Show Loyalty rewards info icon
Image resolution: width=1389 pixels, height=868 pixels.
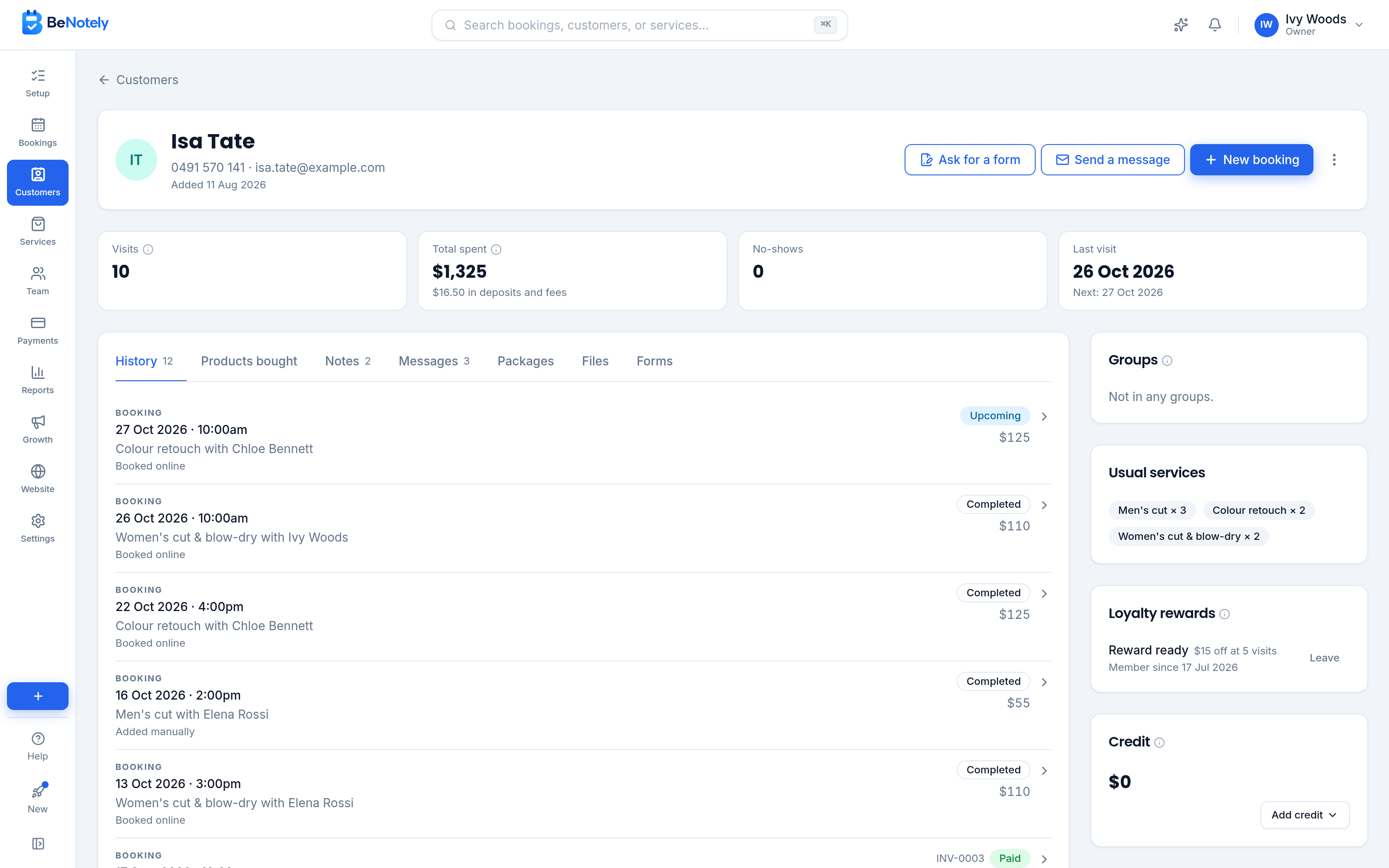[1224, 614]
